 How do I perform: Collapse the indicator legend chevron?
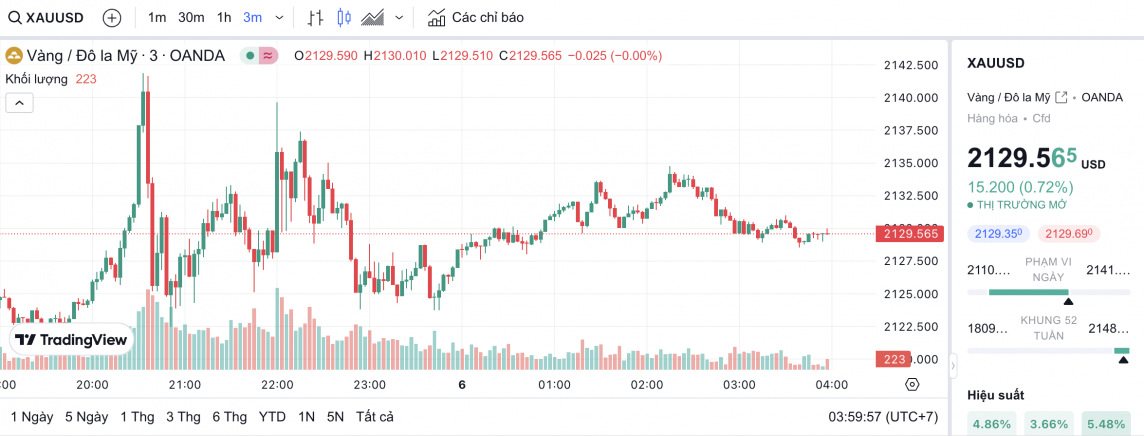pyautogui.click(x=20, y=102)
